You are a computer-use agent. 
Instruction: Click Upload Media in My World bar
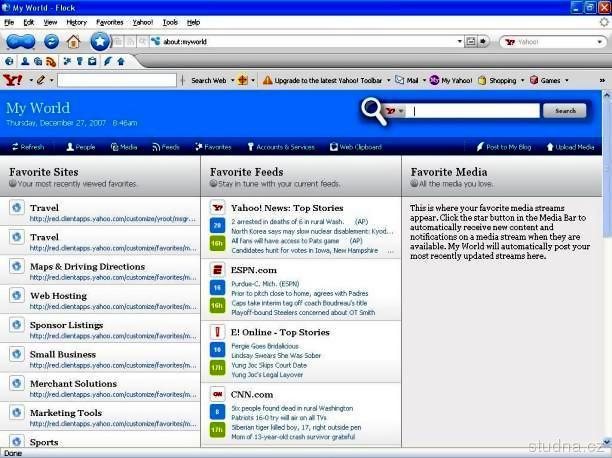point(570,147)
